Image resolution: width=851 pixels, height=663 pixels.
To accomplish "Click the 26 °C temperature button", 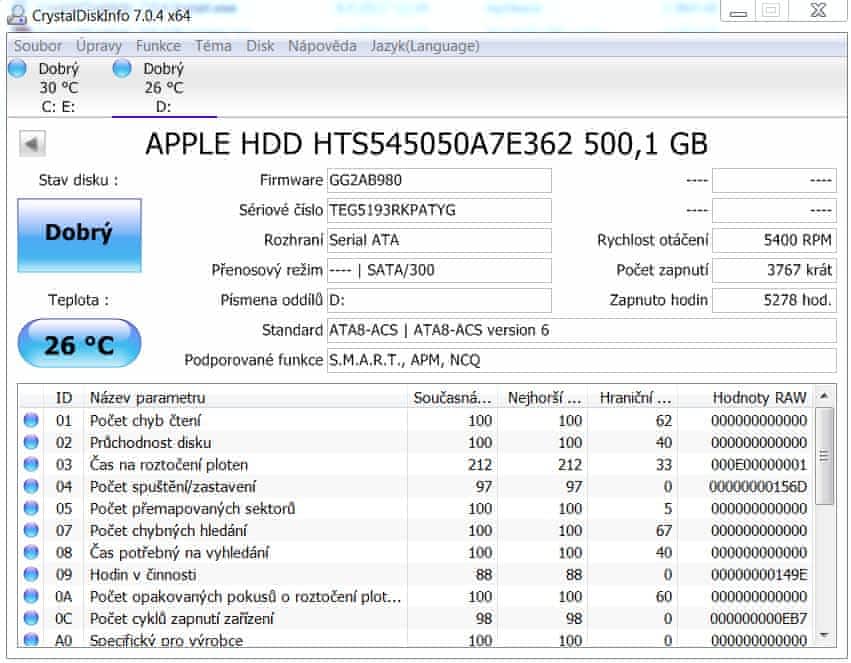I will 79,344.
